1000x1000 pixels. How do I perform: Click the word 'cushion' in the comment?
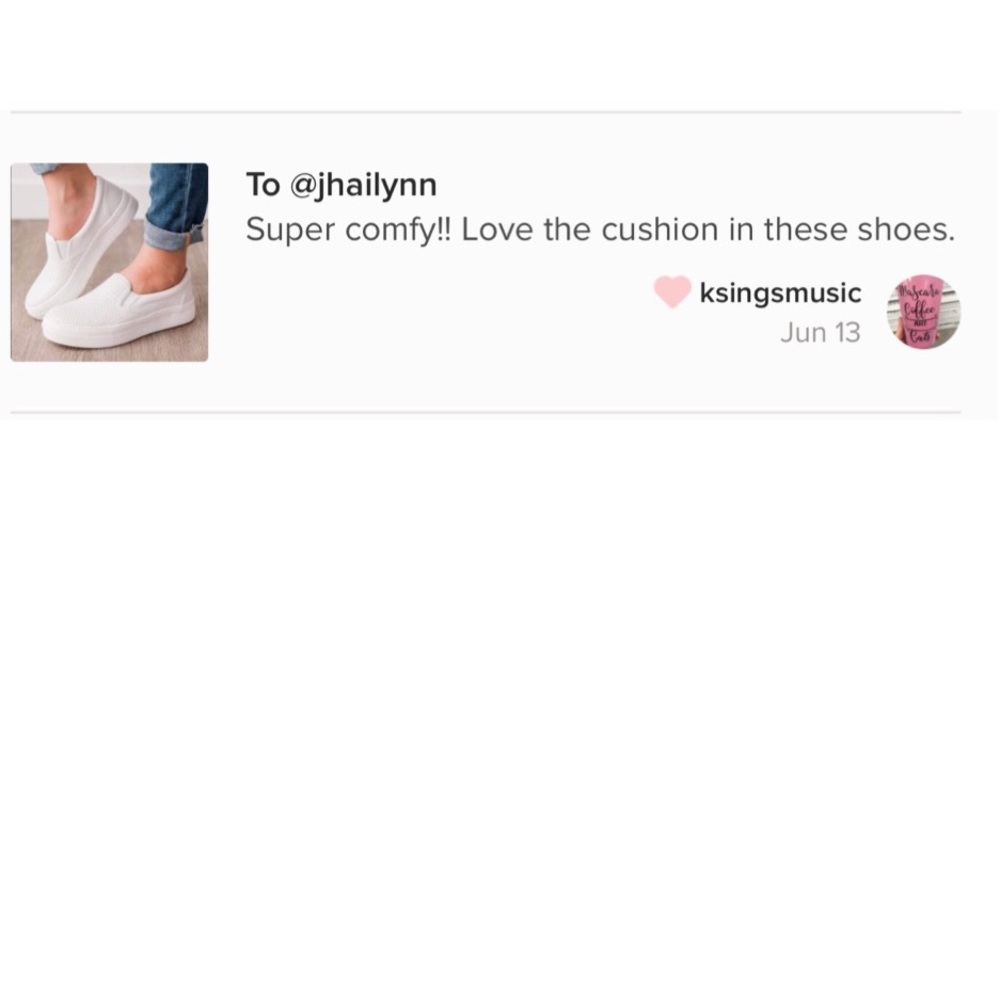(x=660, y=230)
